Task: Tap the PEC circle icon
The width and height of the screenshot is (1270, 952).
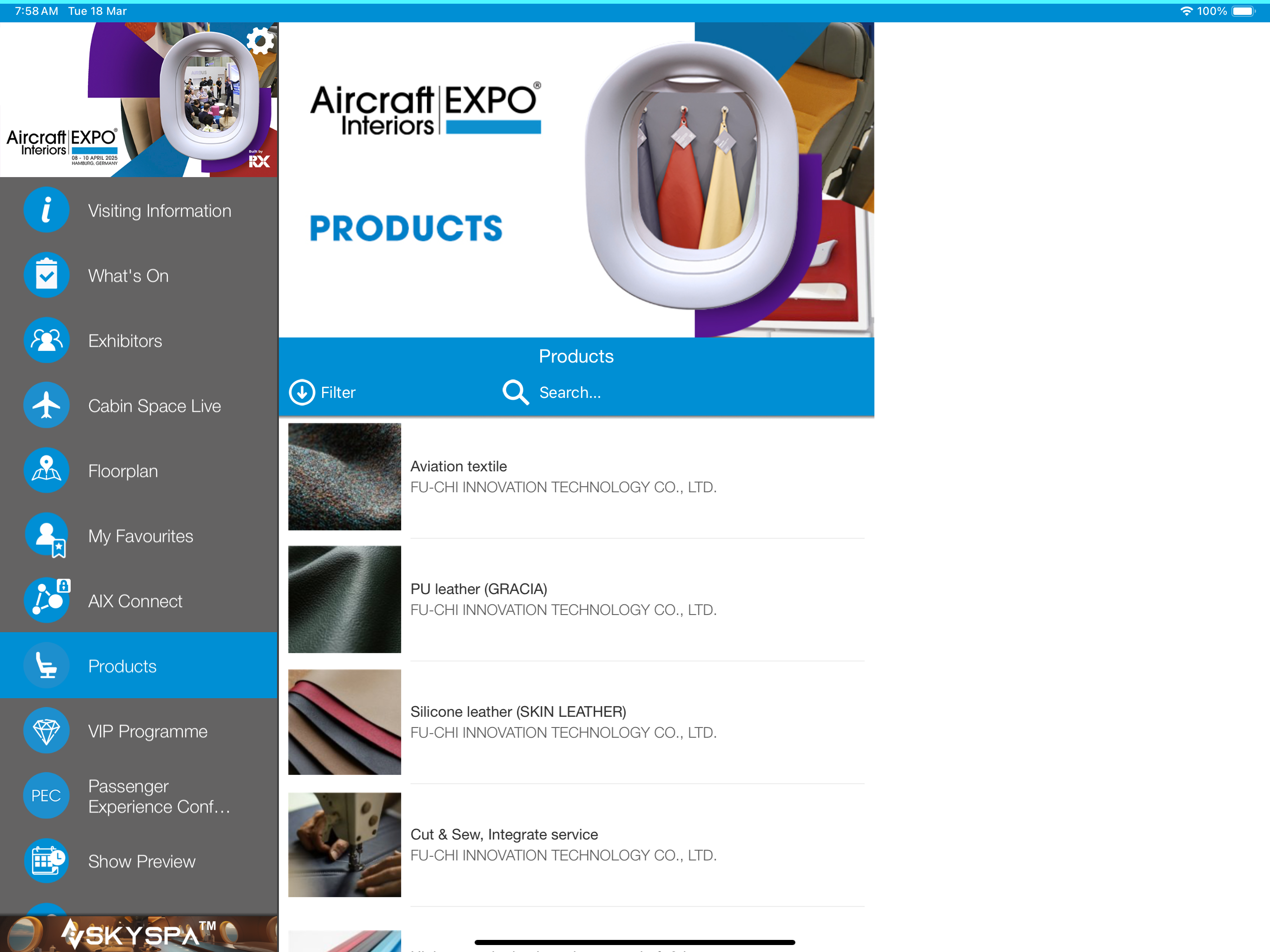Action: (46, 796)
